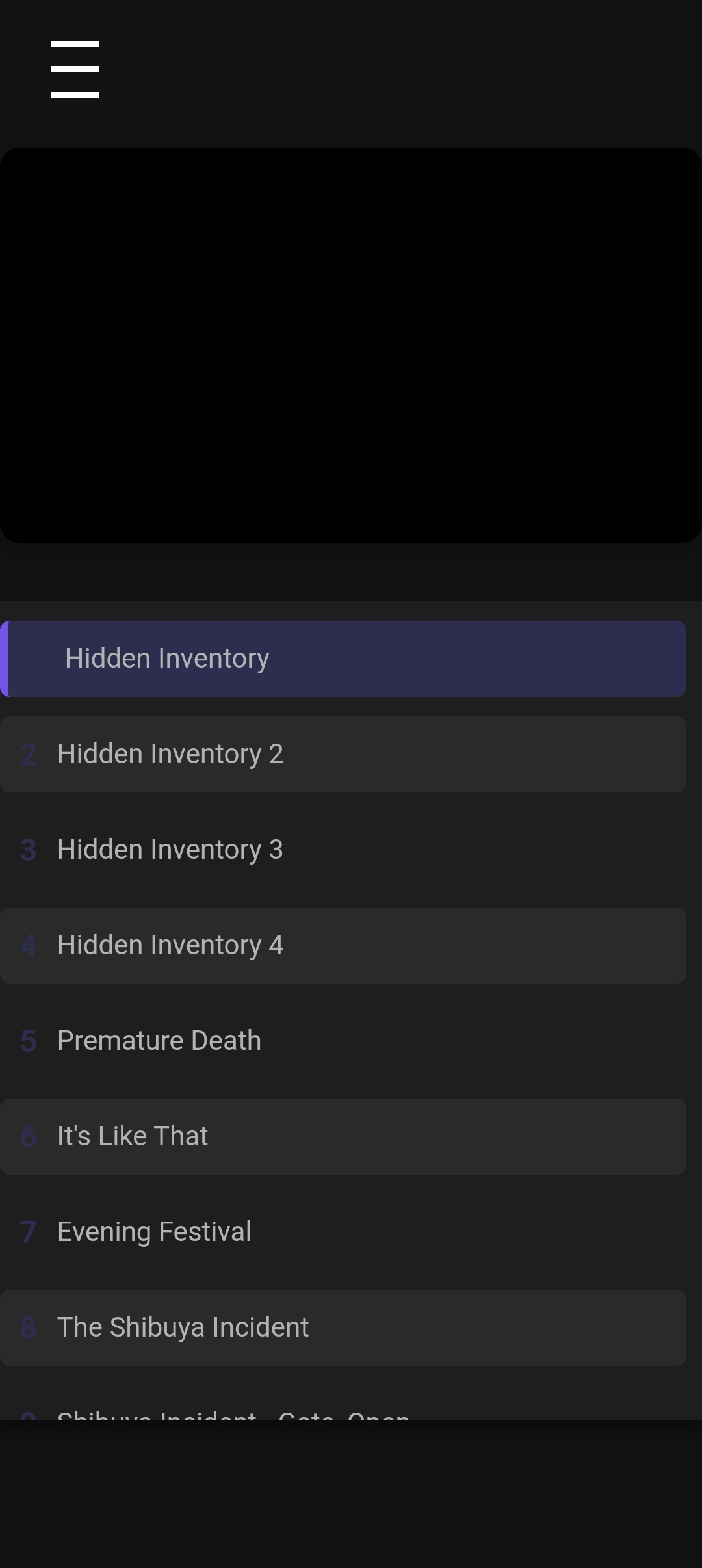
Task: Click episode number 3 badge
Action: pyautogui.click(x=28, y=850)
